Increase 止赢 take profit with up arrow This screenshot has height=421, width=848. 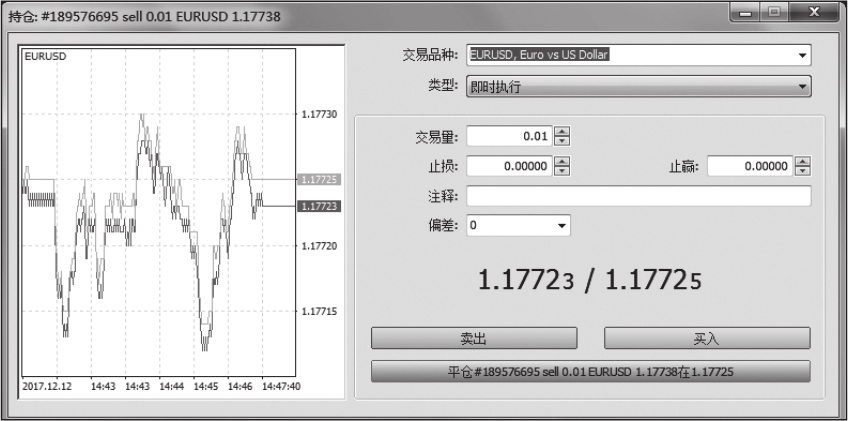(803, 161)
